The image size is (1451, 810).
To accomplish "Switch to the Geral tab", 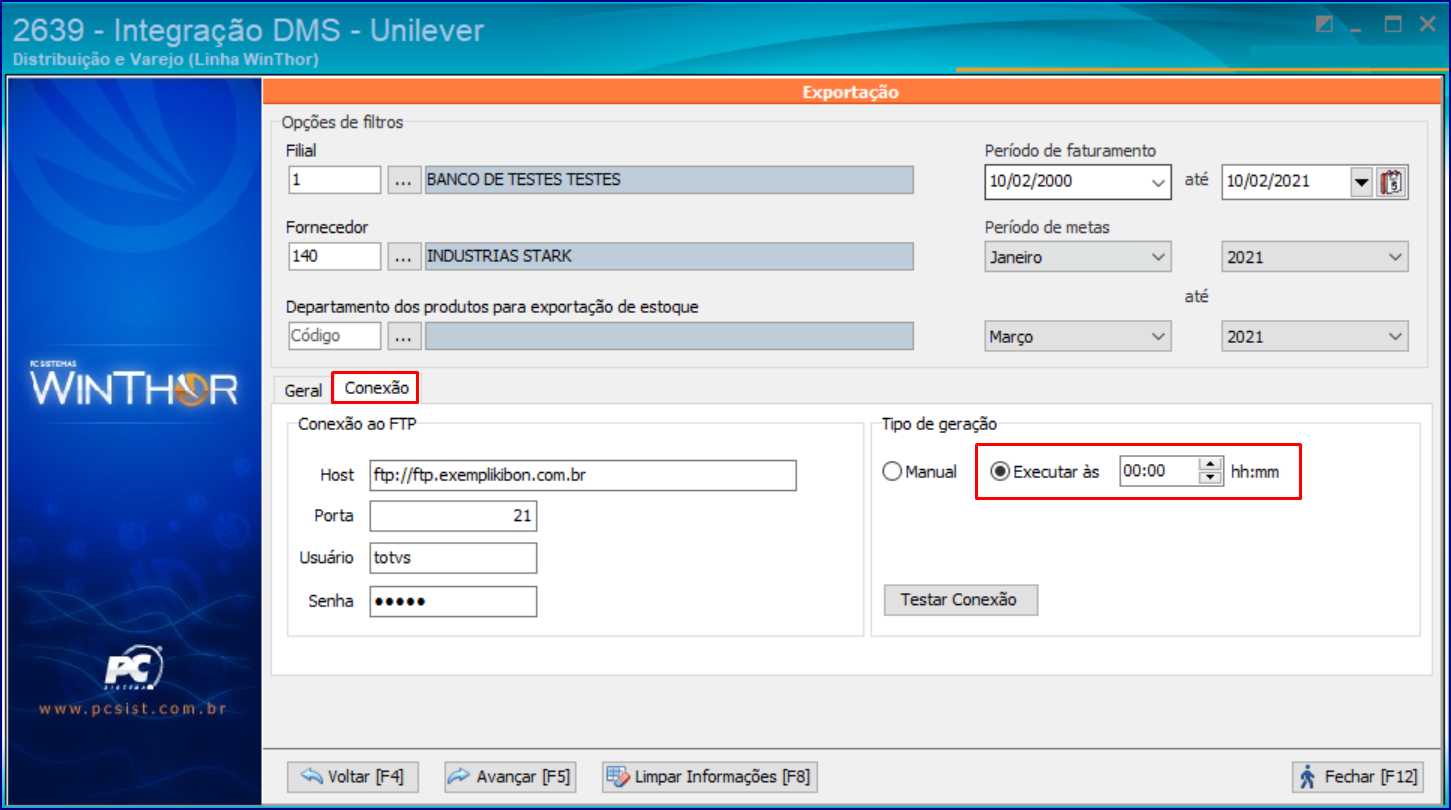I will (304, 390).
